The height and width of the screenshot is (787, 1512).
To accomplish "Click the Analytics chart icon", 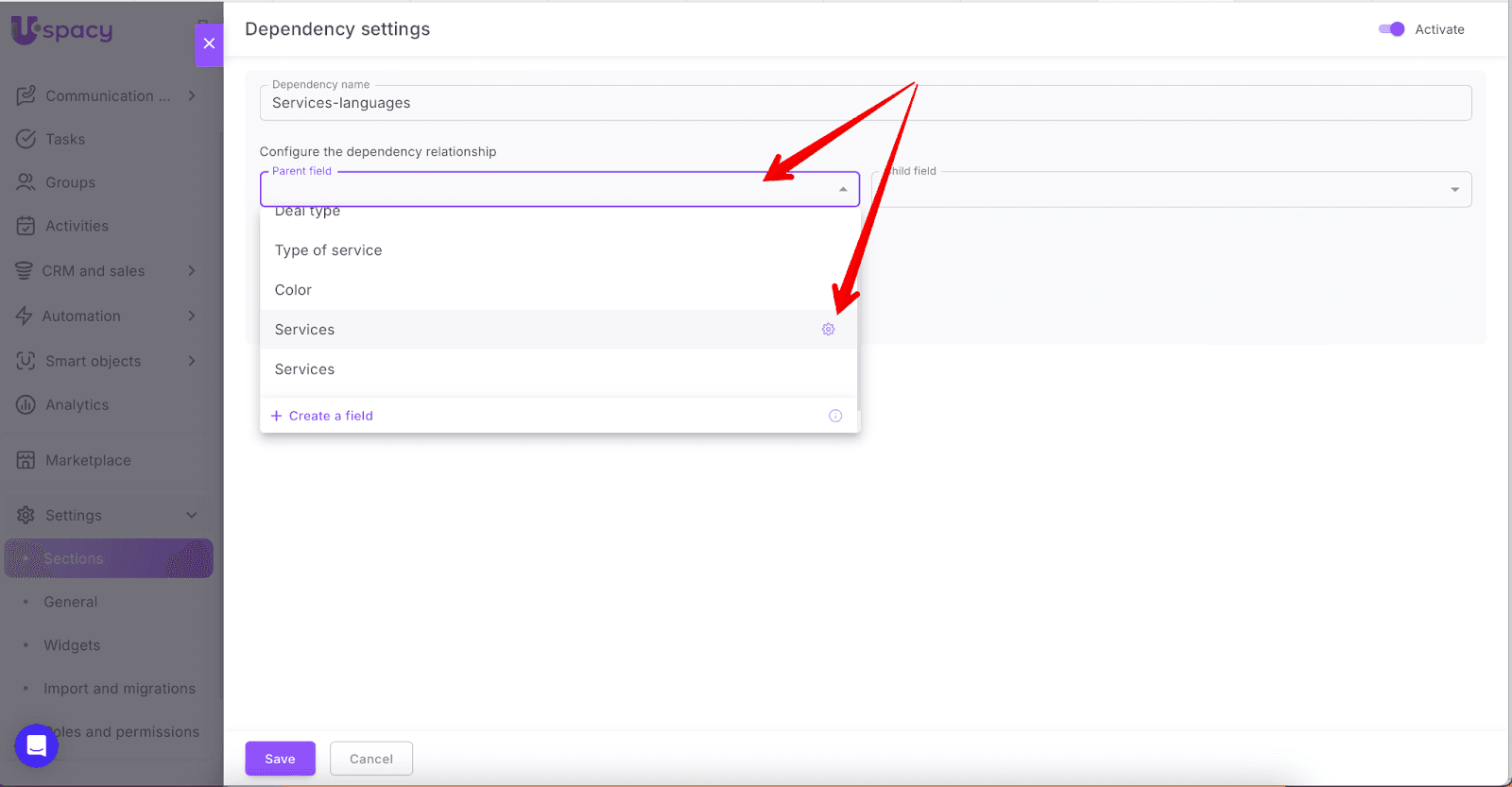I will tap(26, 404).
